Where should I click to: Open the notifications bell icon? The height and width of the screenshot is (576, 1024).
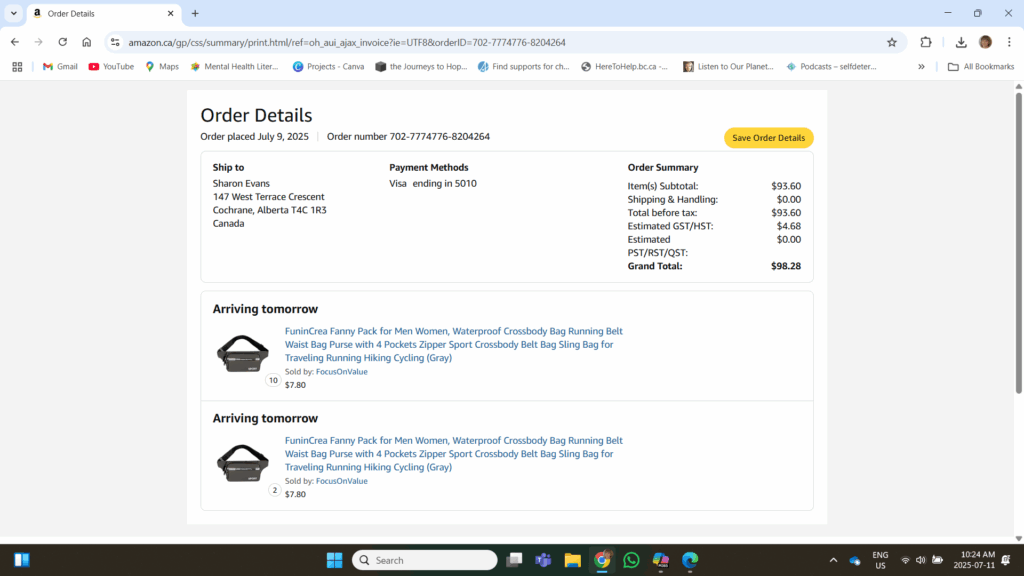pos(1006,560)
